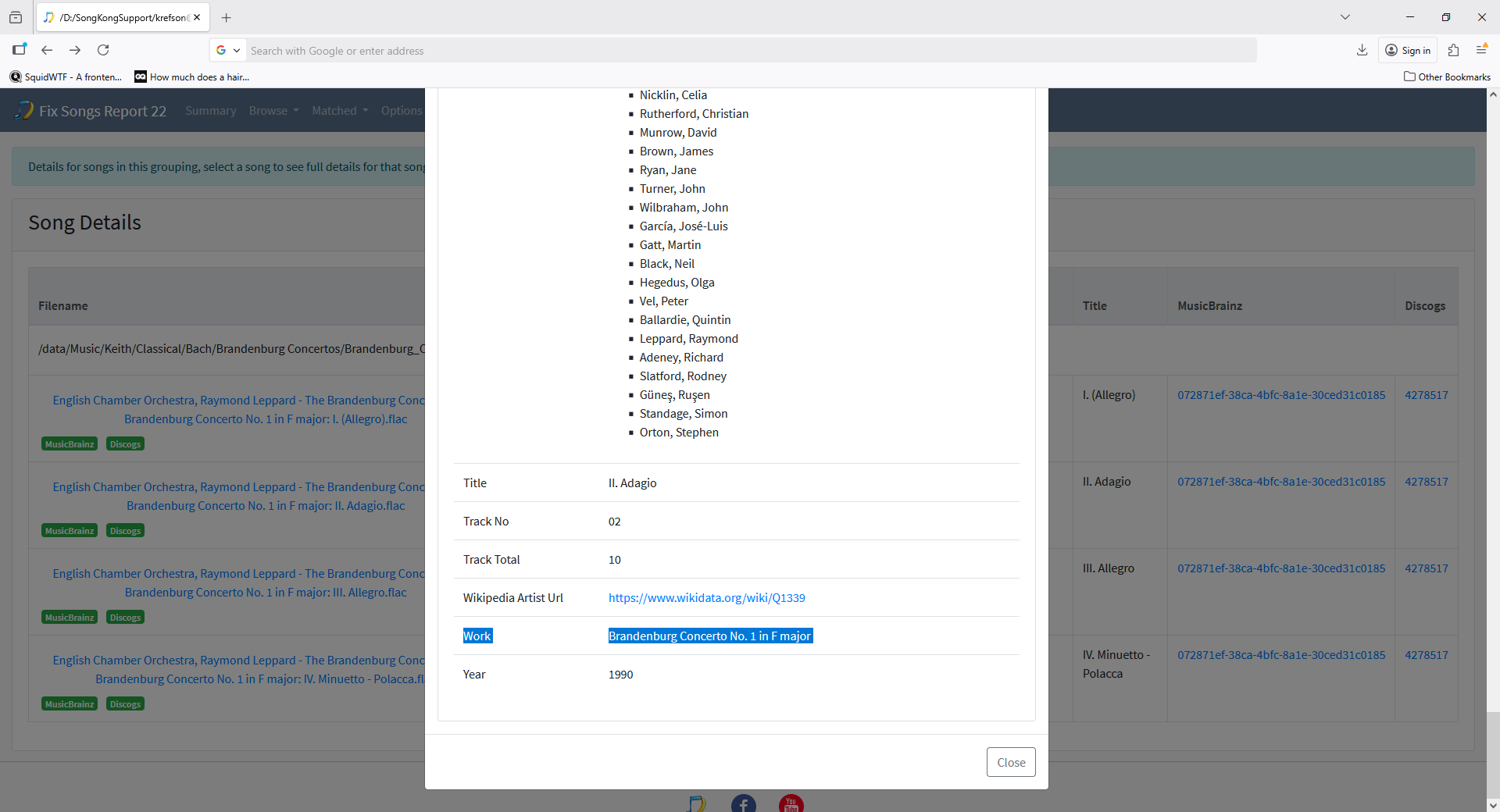This screenshot has width=1500, height=812.
Task: Click the browser forward arrow
Action: [x=75, y=50]
